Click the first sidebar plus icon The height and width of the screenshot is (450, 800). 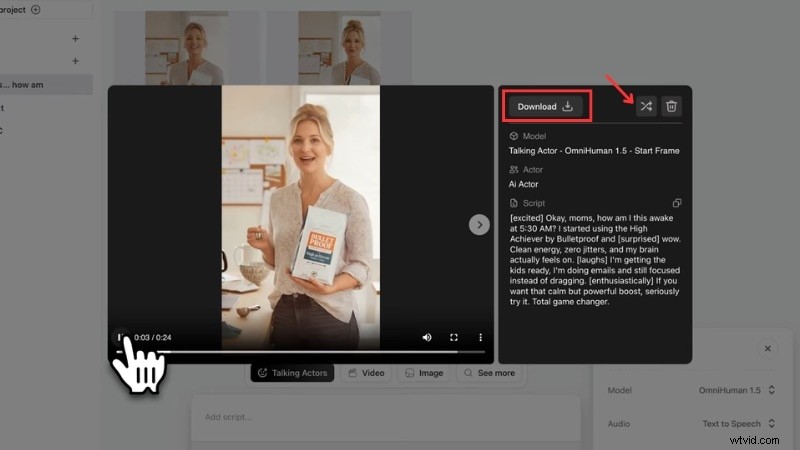[76, 38]
